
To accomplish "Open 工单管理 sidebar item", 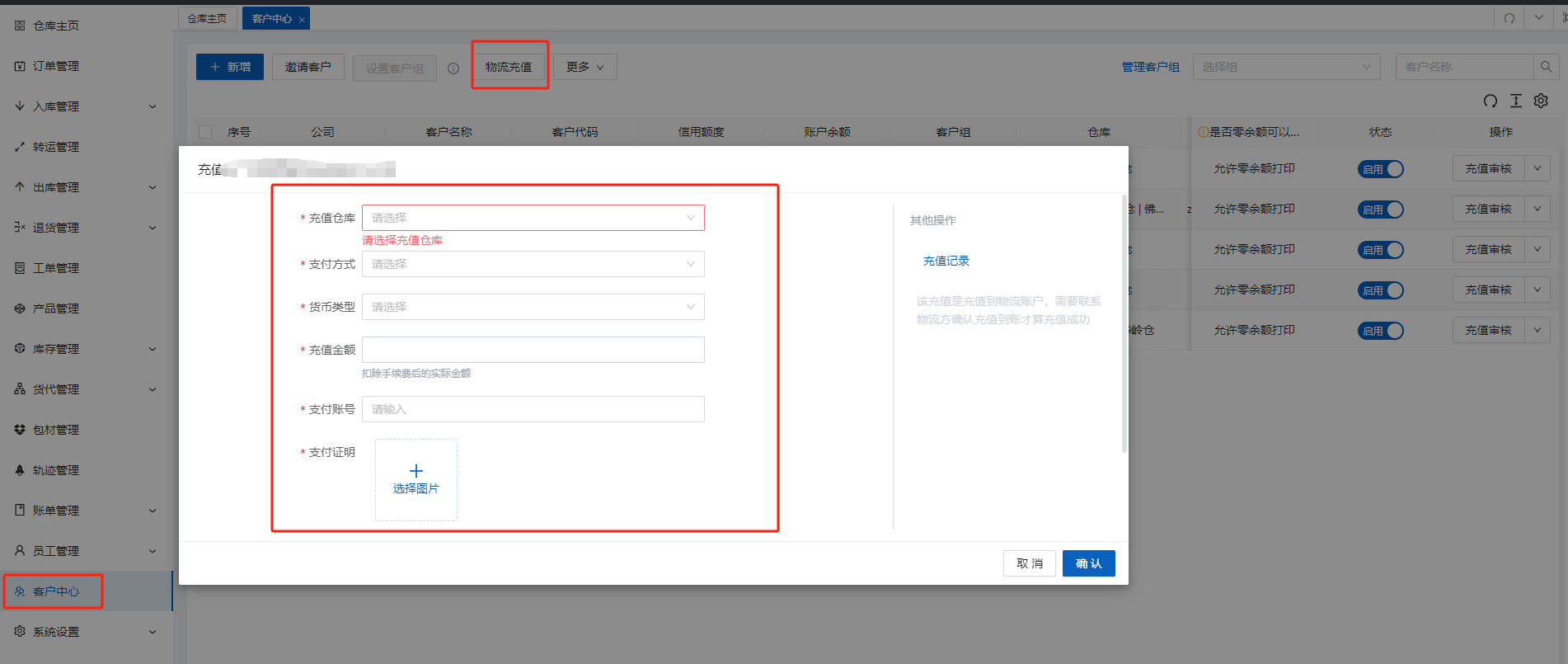I will click(56, 268).
